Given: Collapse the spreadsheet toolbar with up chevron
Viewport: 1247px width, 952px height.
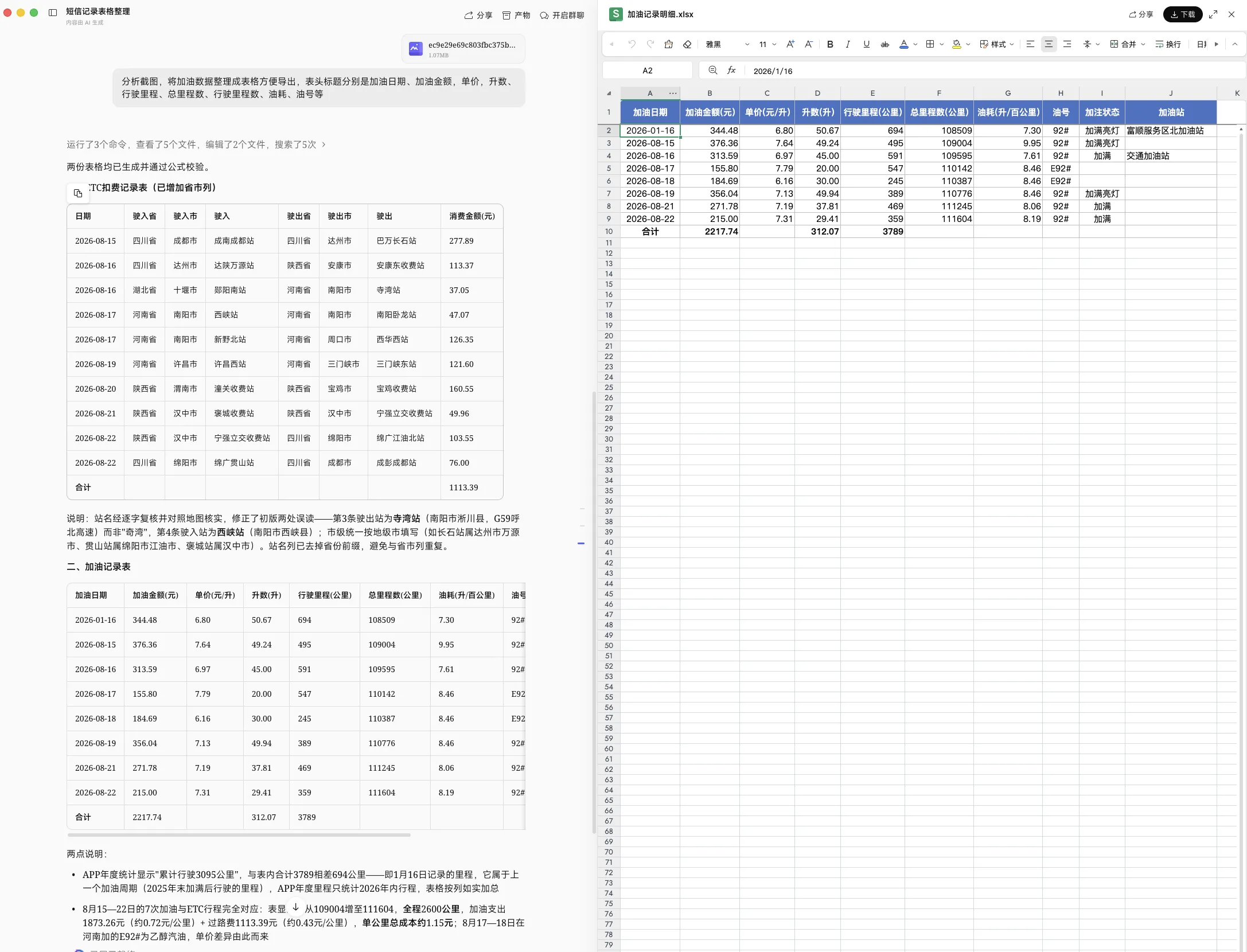Looking at the screenshot, I should point(1235,44).
